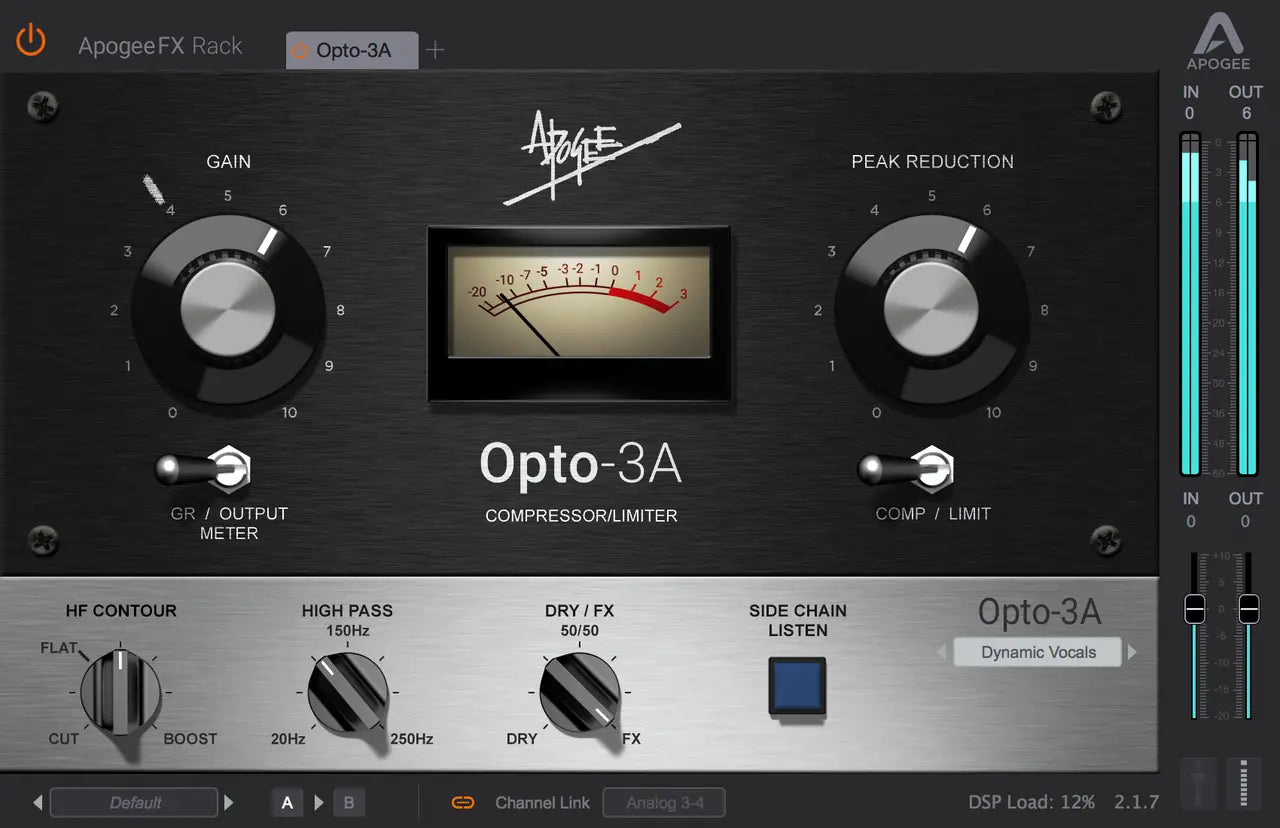The width and height of the screenshot is (1280, 828).
Task: Turn the HIGH PASS filter knob
Action: pyautogui.click(x=348, y=692)
